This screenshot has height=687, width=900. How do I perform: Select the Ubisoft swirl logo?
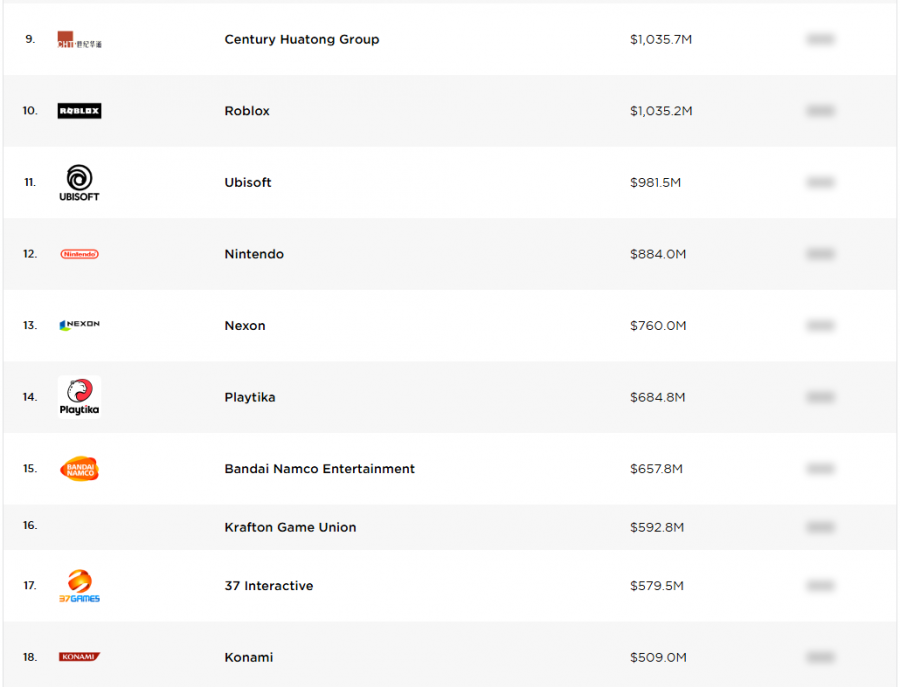[x=79, y=183]
